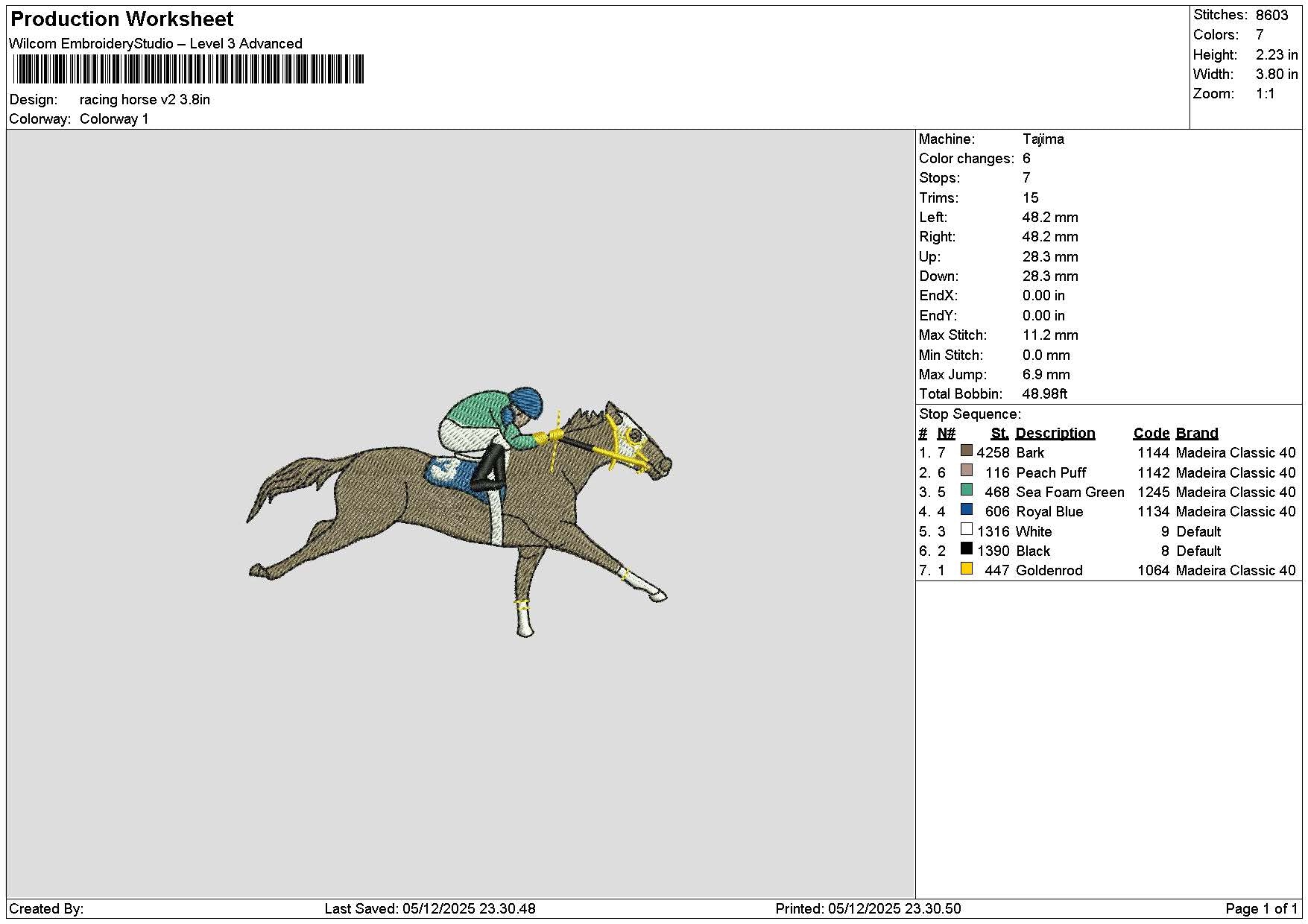Click the Sea Foam Green color swatch
The width and height of the screenshot is (1308, 924).
pyautogui.click(x=967, y=490)
